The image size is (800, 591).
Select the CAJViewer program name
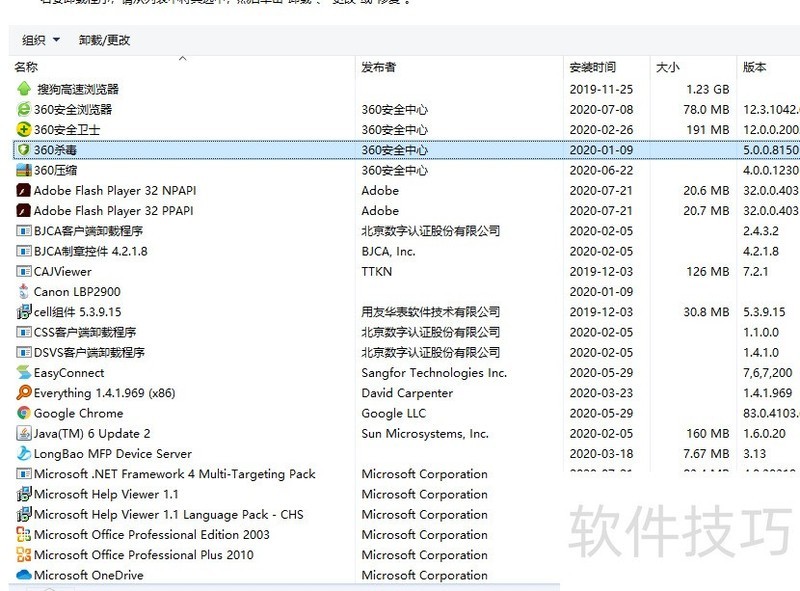pos(63,271)
